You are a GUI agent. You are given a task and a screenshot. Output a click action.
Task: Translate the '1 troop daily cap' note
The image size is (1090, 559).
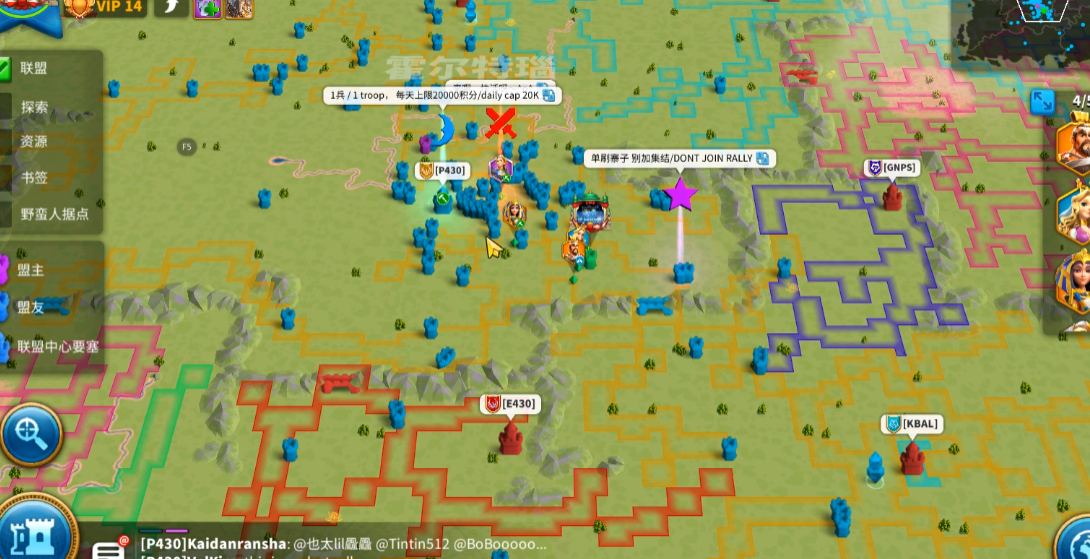click(548, 95)
